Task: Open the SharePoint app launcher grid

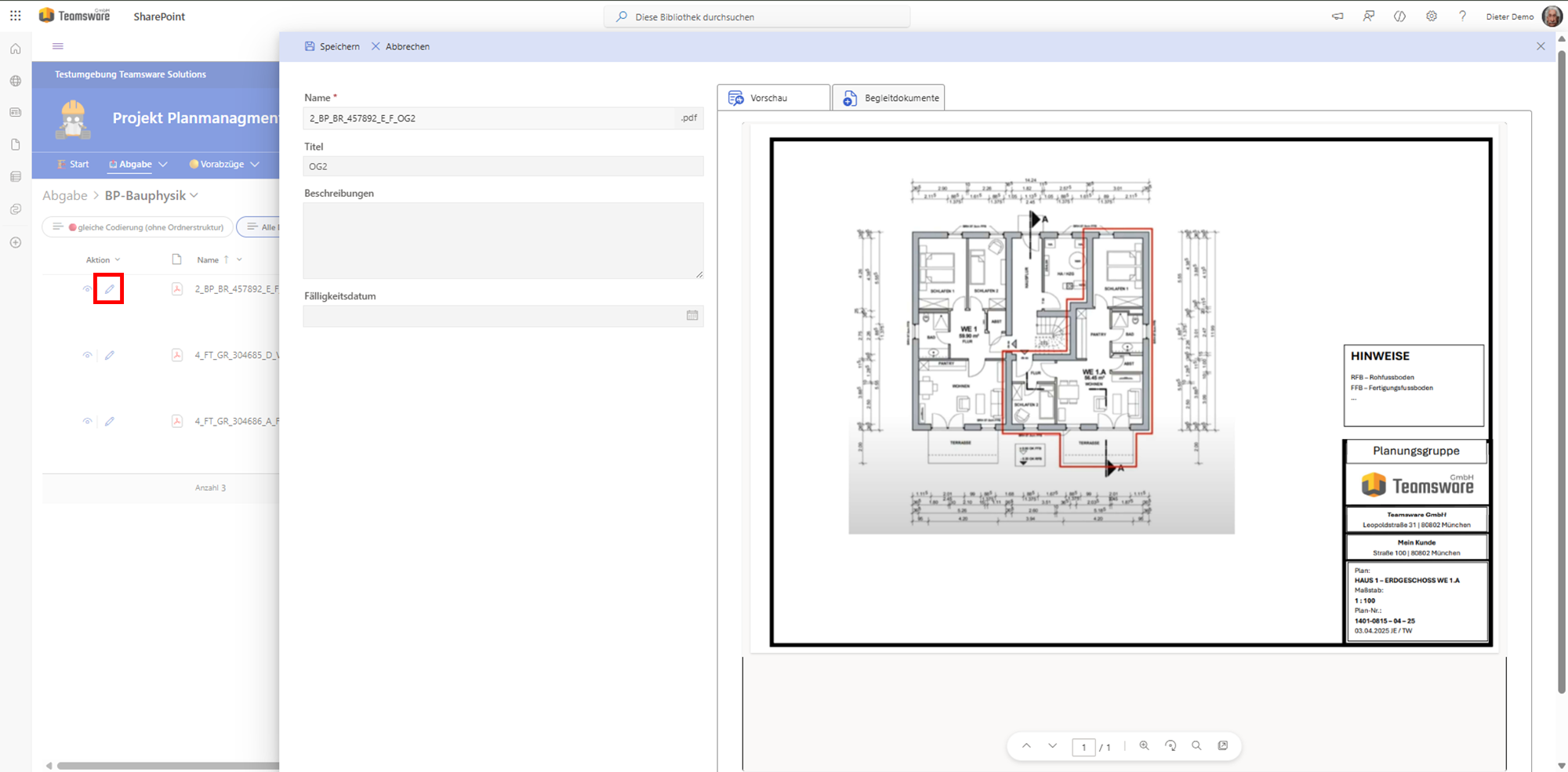Action: 16,16
